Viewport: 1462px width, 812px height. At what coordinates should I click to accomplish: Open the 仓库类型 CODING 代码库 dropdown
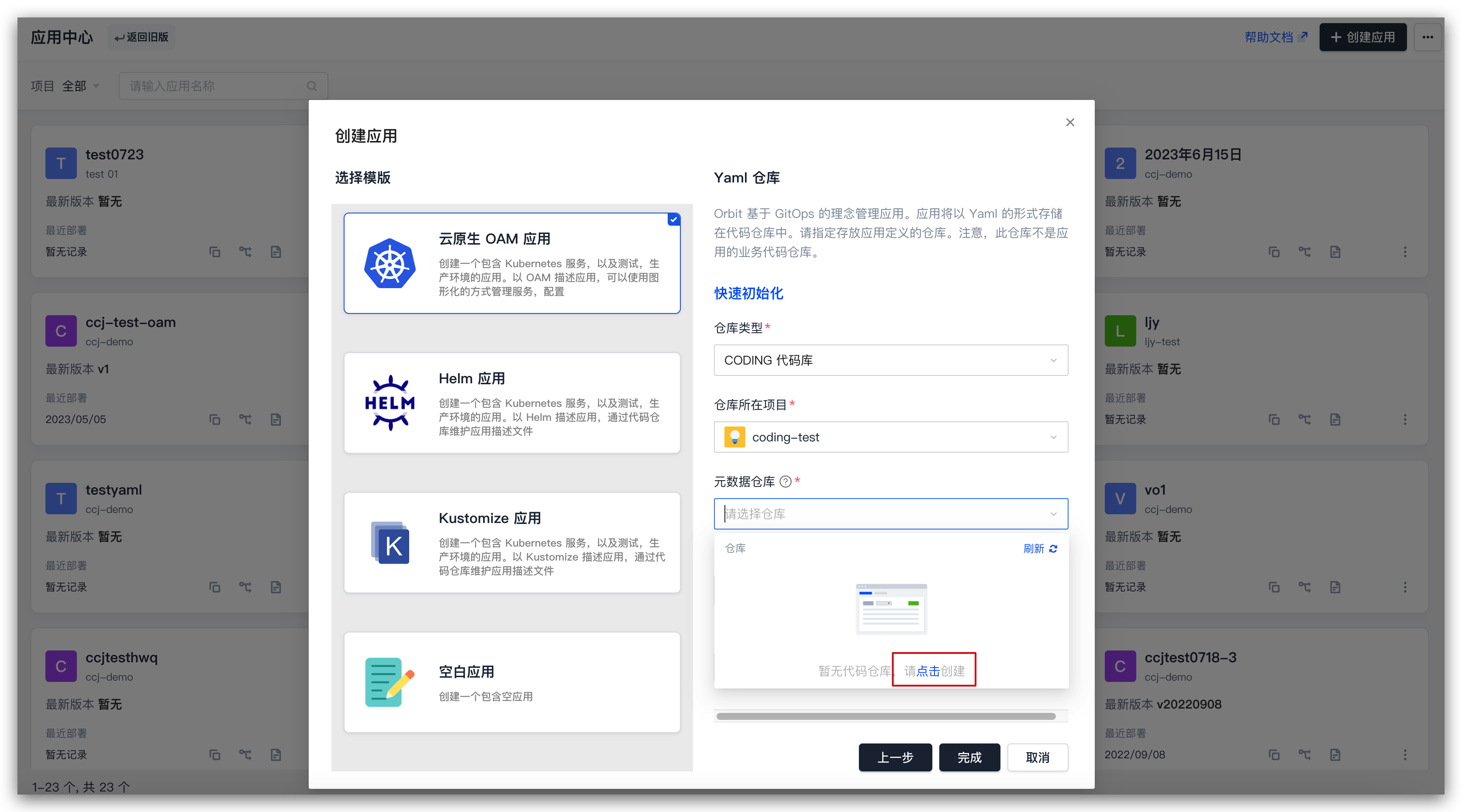890,360
